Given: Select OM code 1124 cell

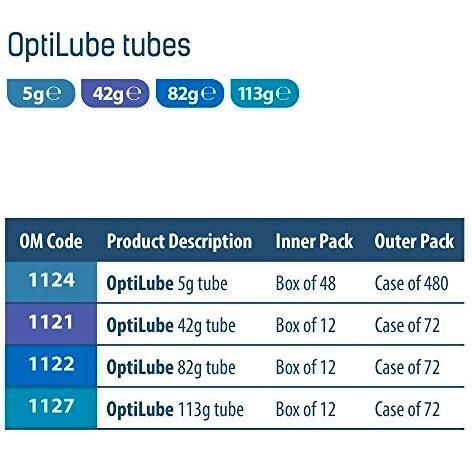Looking at the screenshot, I should [x=51, y=282].
